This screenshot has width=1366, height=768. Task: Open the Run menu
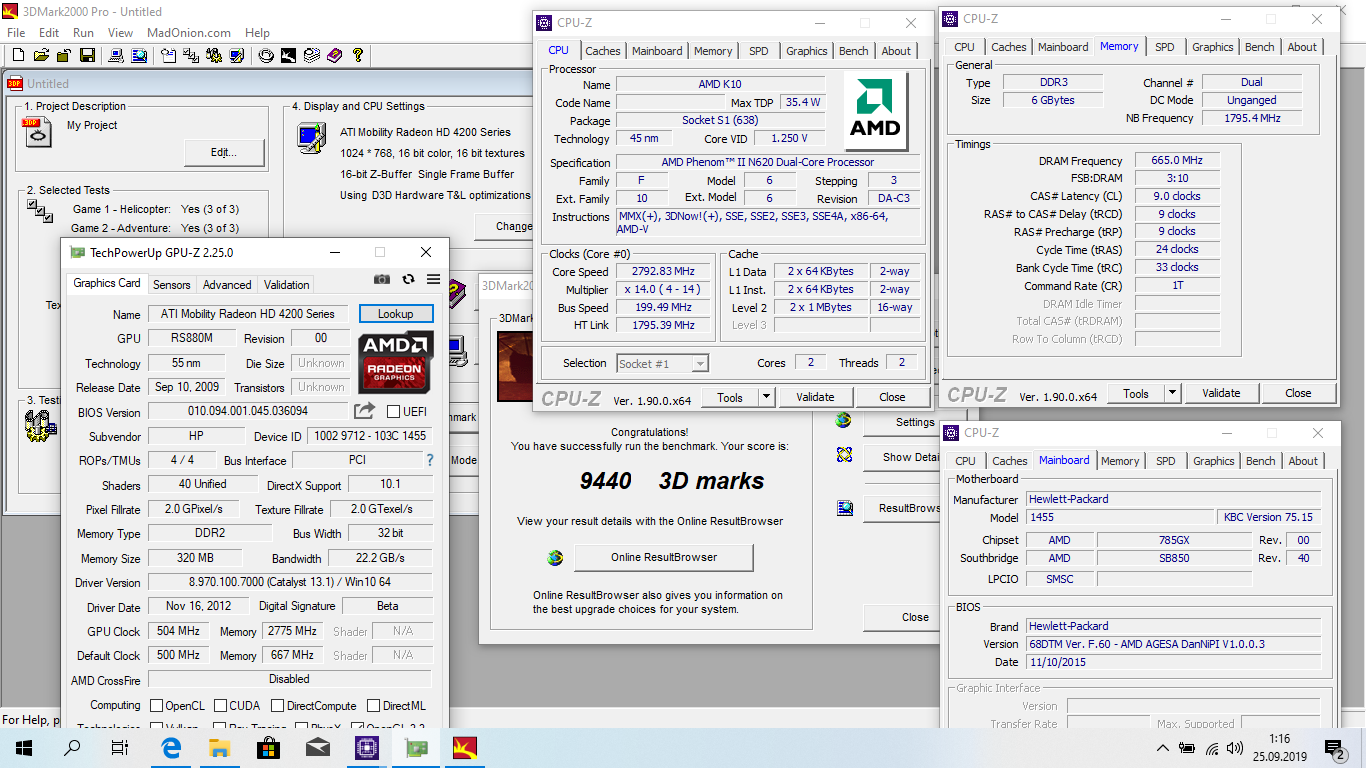tap(83, 32)
